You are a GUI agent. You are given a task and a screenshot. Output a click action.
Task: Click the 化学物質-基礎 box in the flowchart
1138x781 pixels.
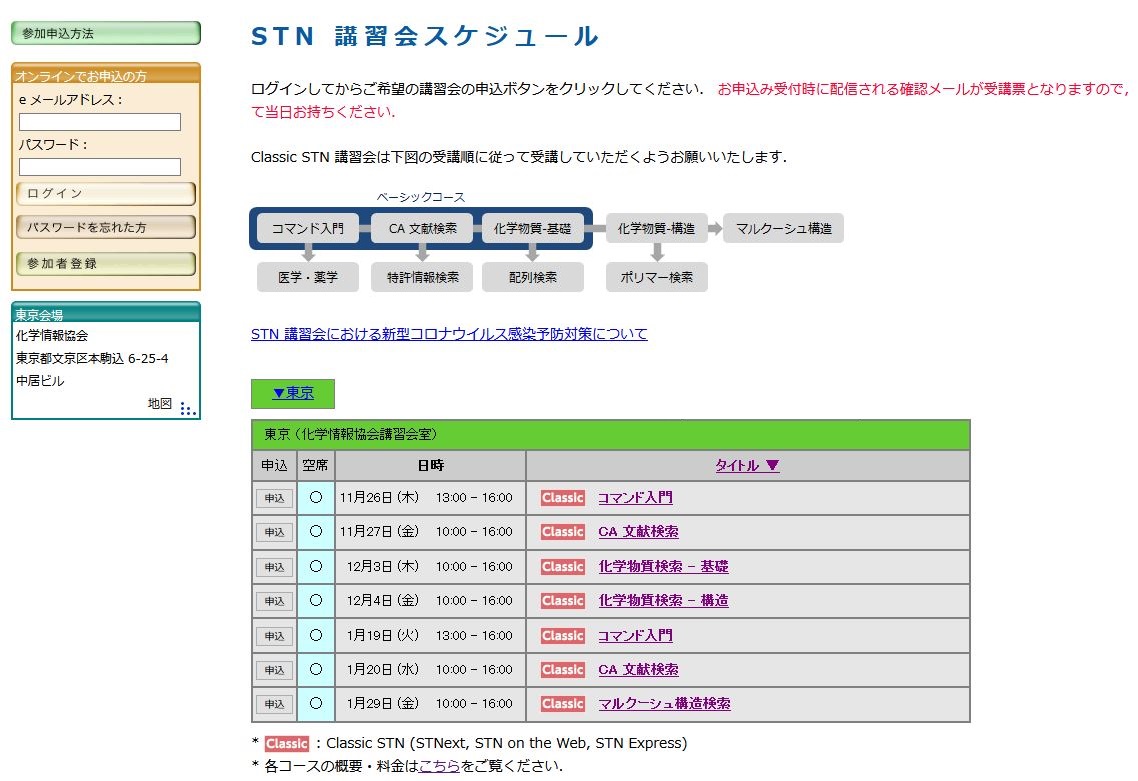[533, 229]
